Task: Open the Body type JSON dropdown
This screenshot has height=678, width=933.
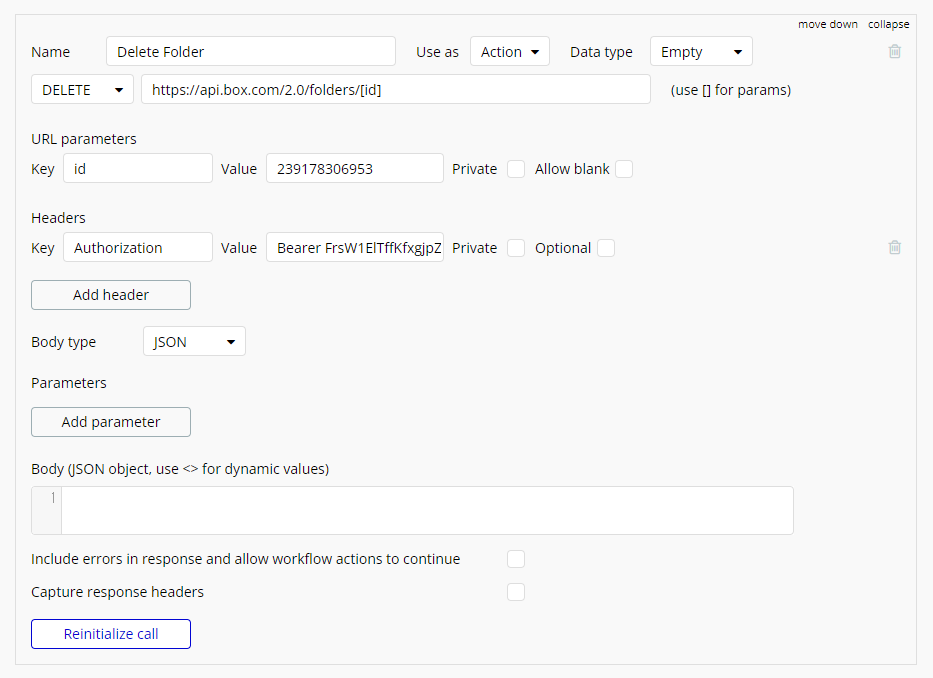Action: (194, 342)
